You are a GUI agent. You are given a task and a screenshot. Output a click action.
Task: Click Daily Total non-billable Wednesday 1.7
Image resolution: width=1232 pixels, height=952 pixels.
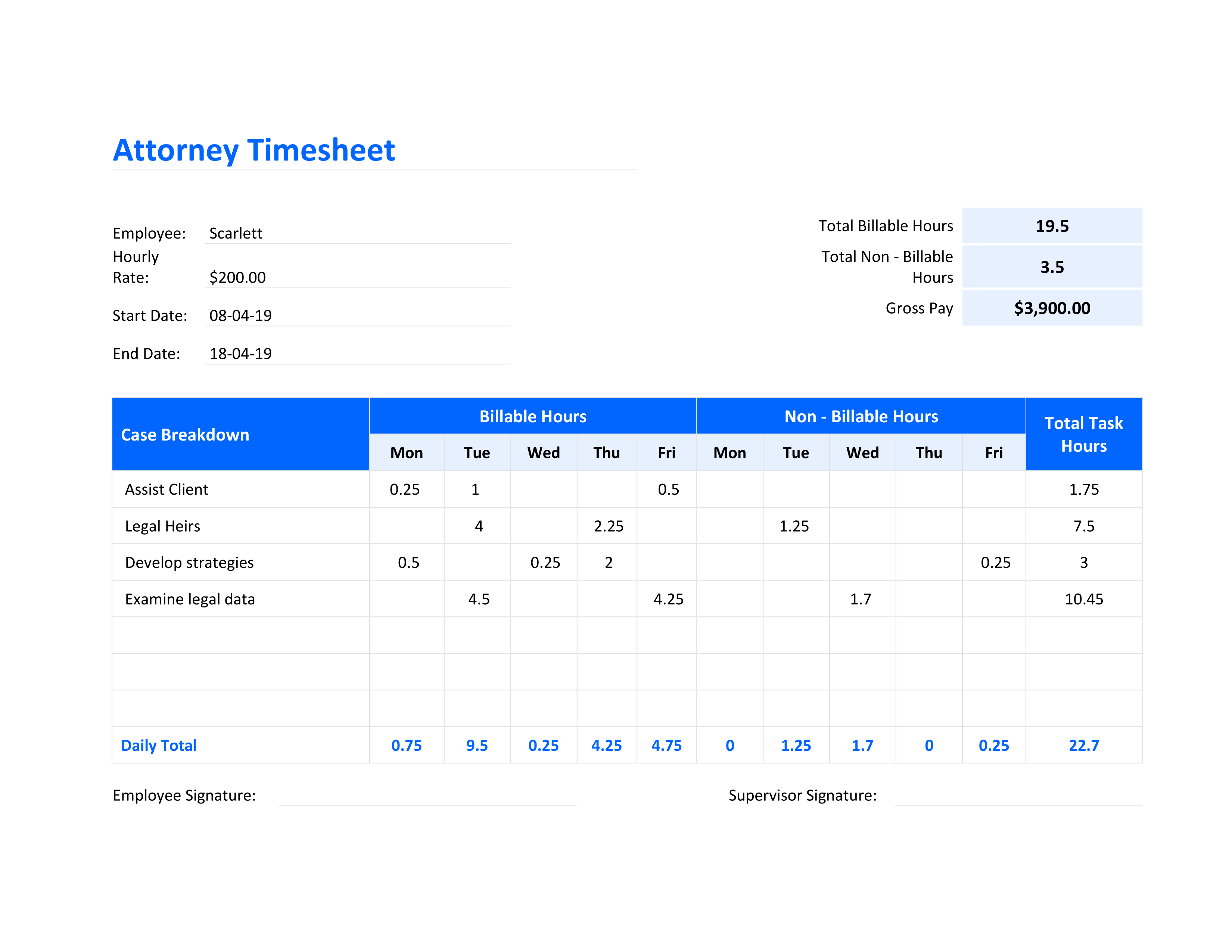[862, 745]
